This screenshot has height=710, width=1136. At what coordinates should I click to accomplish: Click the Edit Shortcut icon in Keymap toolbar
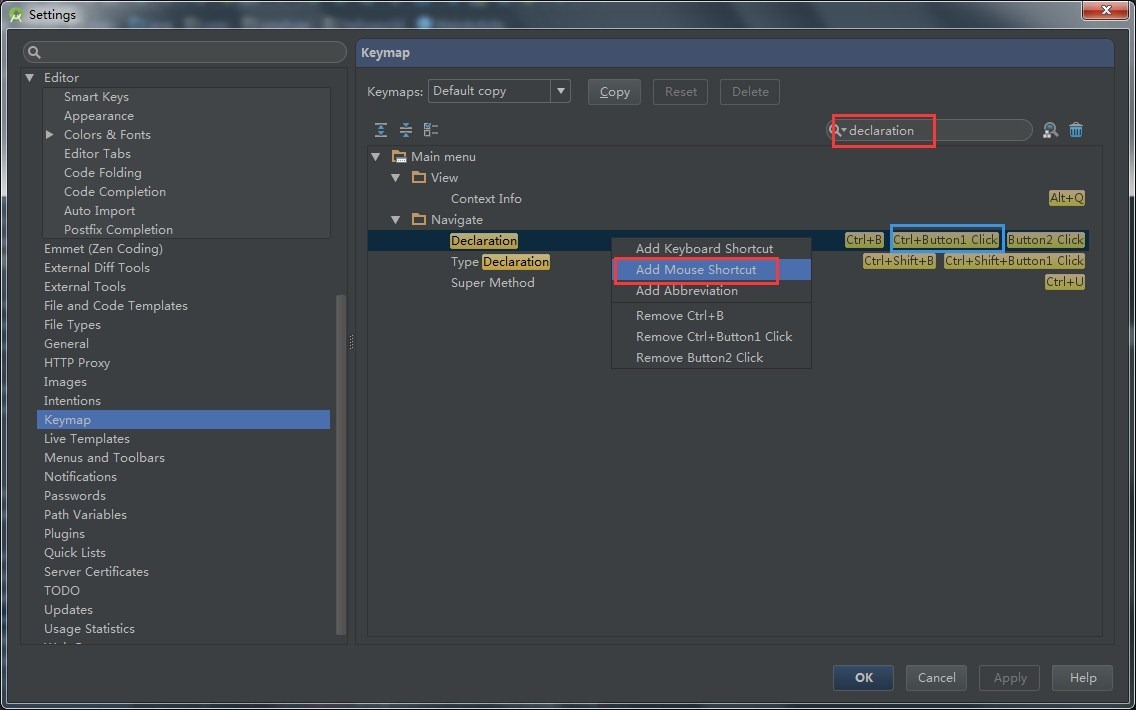tap(431, 130)
